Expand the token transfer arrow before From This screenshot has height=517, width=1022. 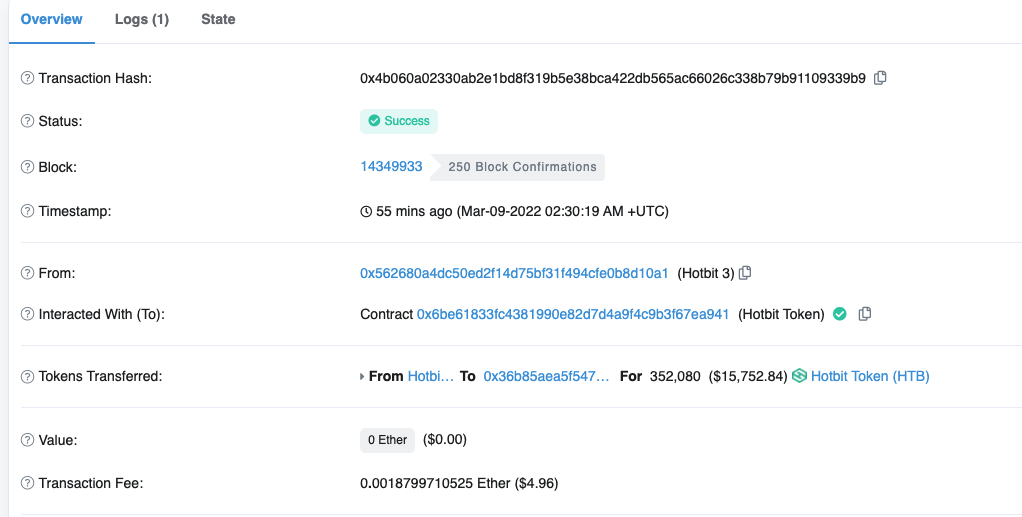tap(362, 377)
